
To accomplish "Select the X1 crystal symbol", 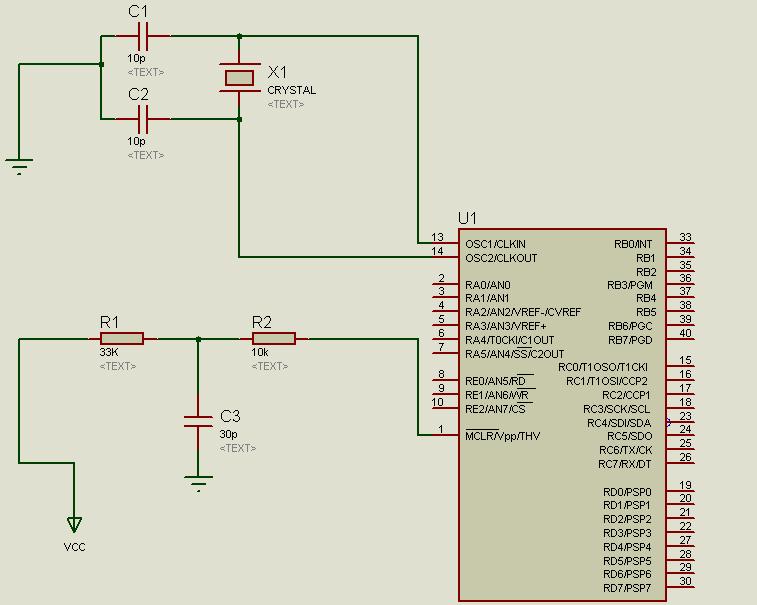I will (x=239, y=78).
